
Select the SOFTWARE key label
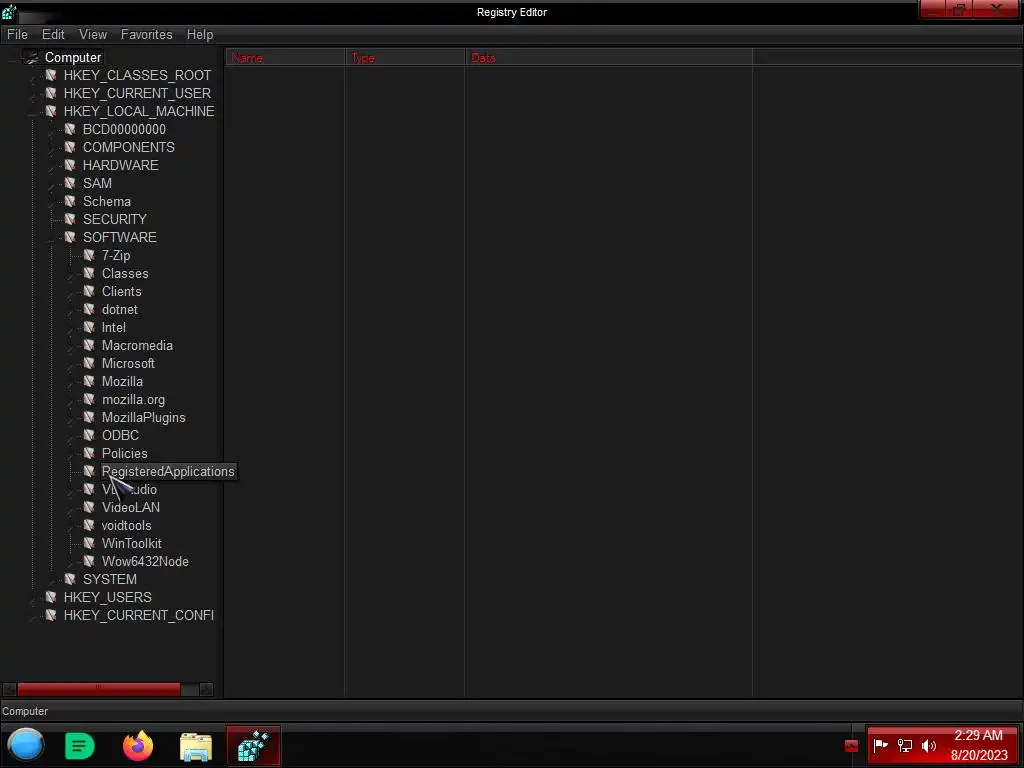click(120, 237)
